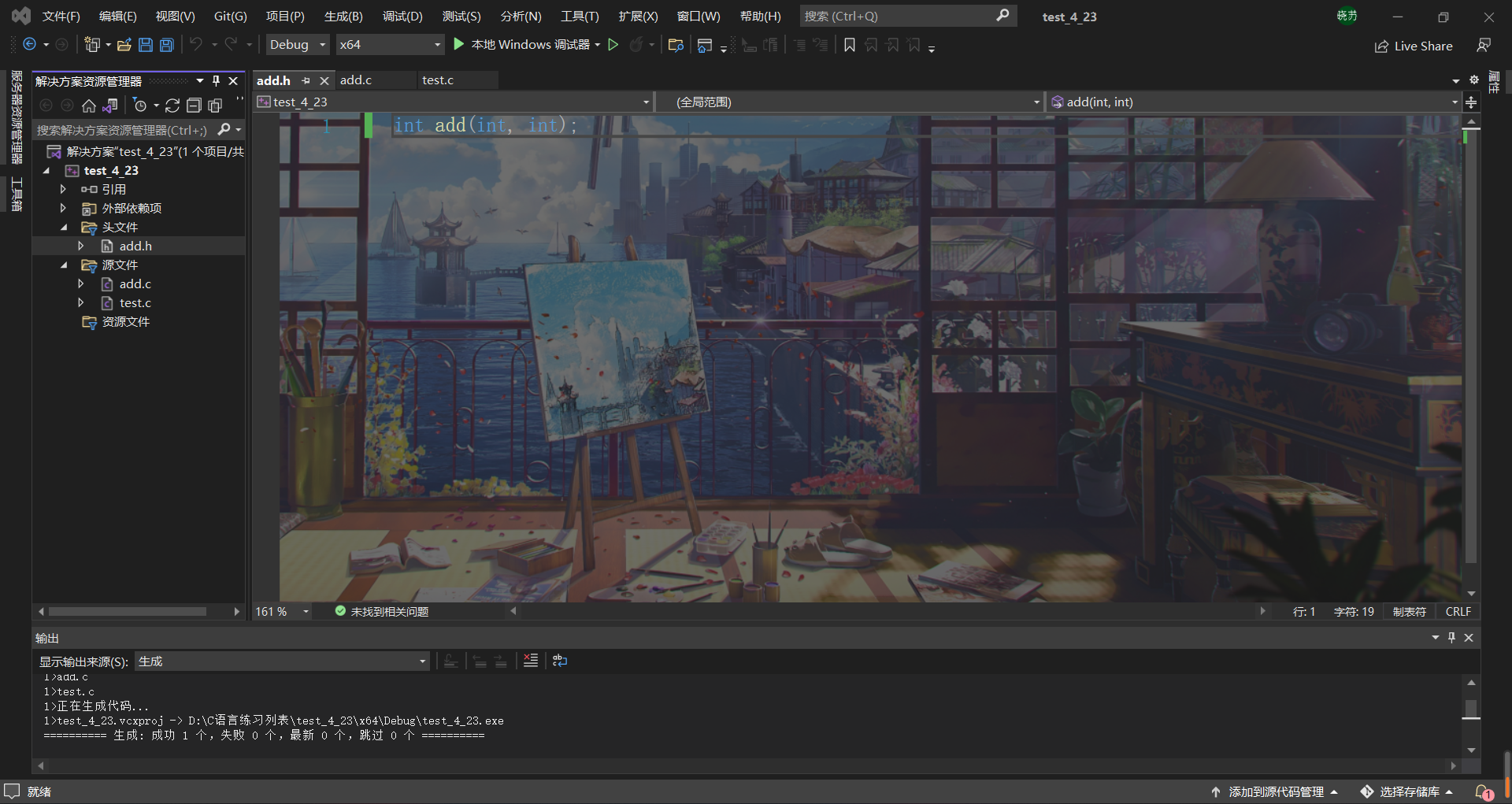Click the Save All double-disk icon

[x=167, y=45]
